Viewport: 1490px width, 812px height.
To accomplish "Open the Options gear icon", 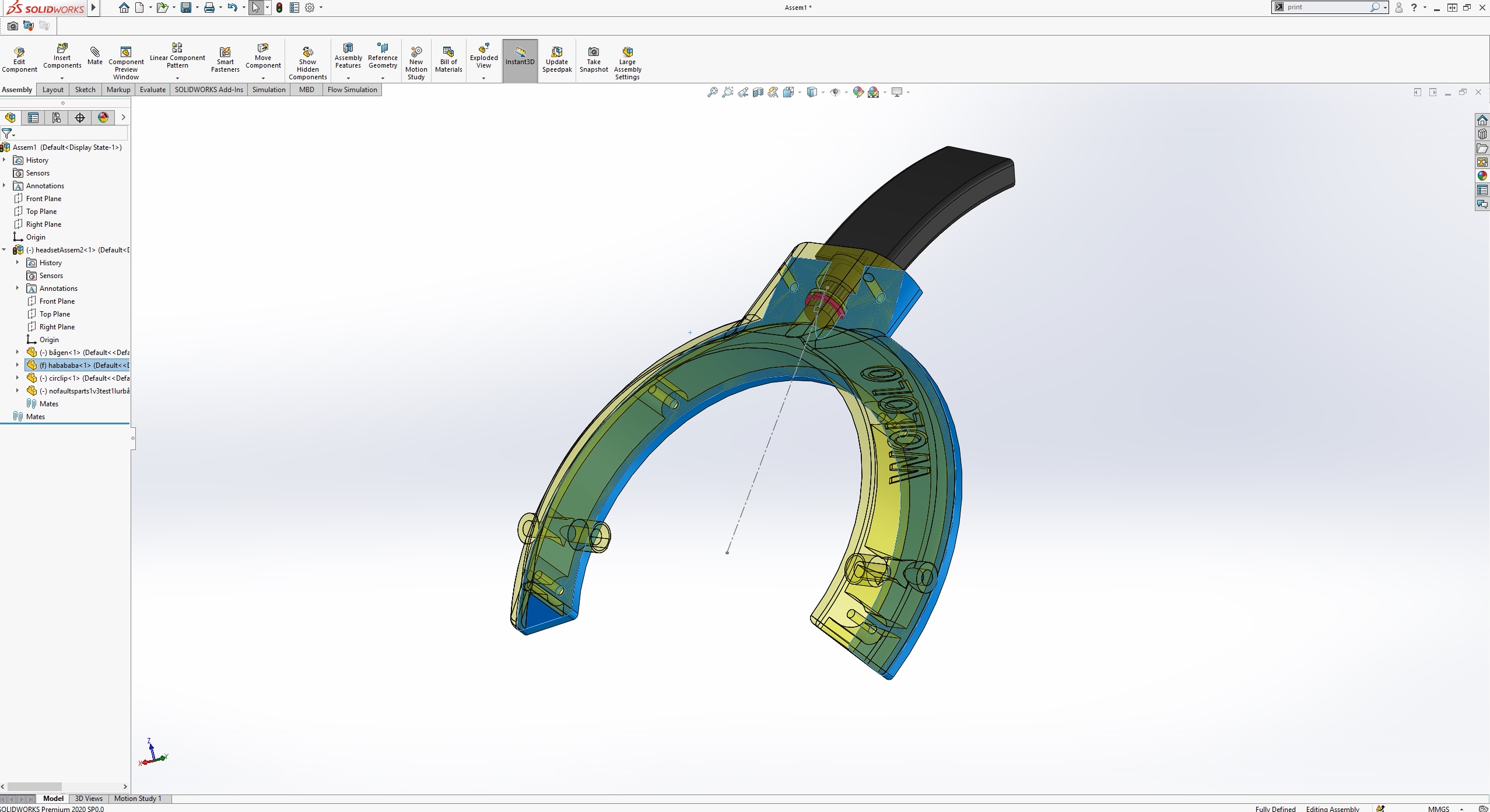I will 310,8.
